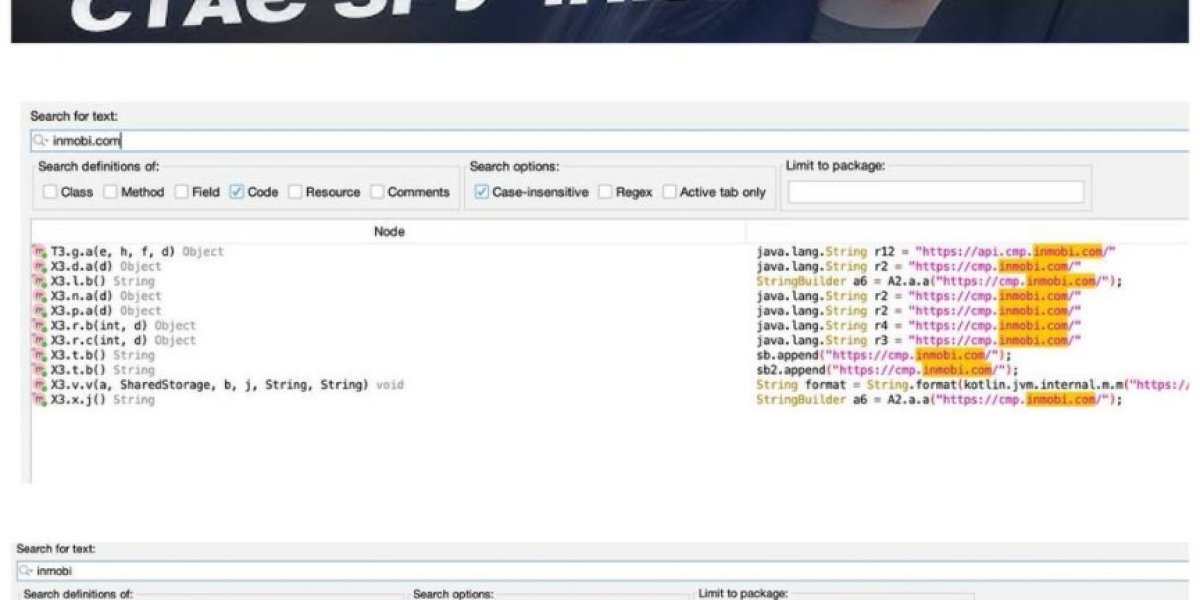1200x600 pixels.
Task: Click the method icon beside X3.r.b(int, d)
Action: click(40, 326)
